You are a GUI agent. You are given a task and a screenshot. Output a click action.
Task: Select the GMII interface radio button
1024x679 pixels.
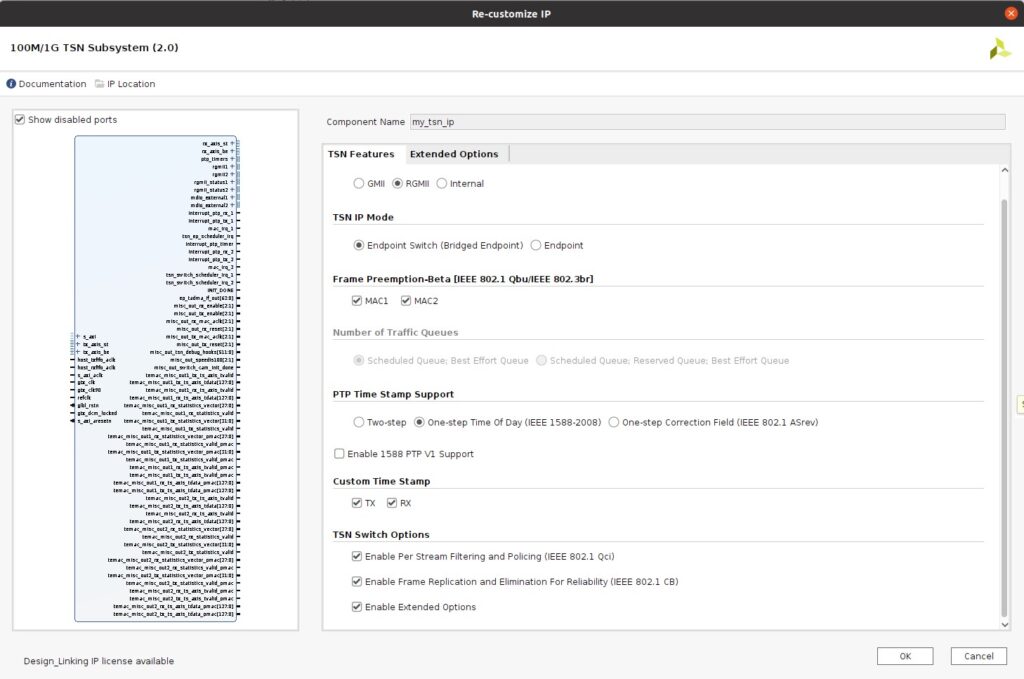[360, 184]
